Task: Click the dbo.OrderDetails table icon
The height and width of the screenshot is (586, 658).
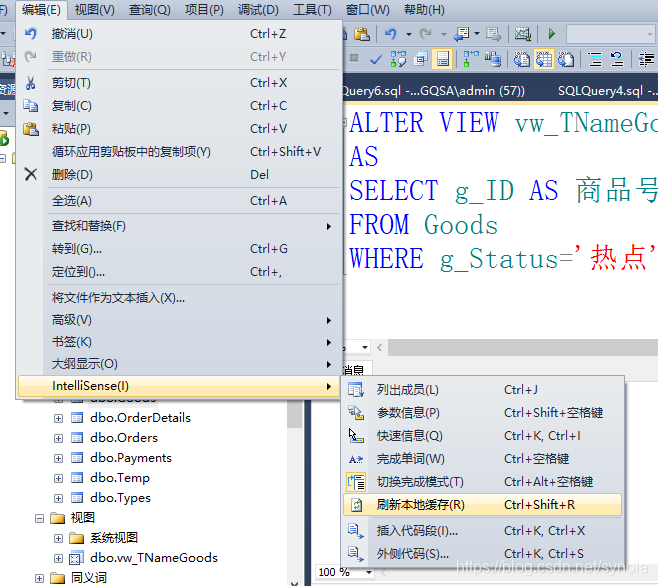Action: tap(77, 418)
